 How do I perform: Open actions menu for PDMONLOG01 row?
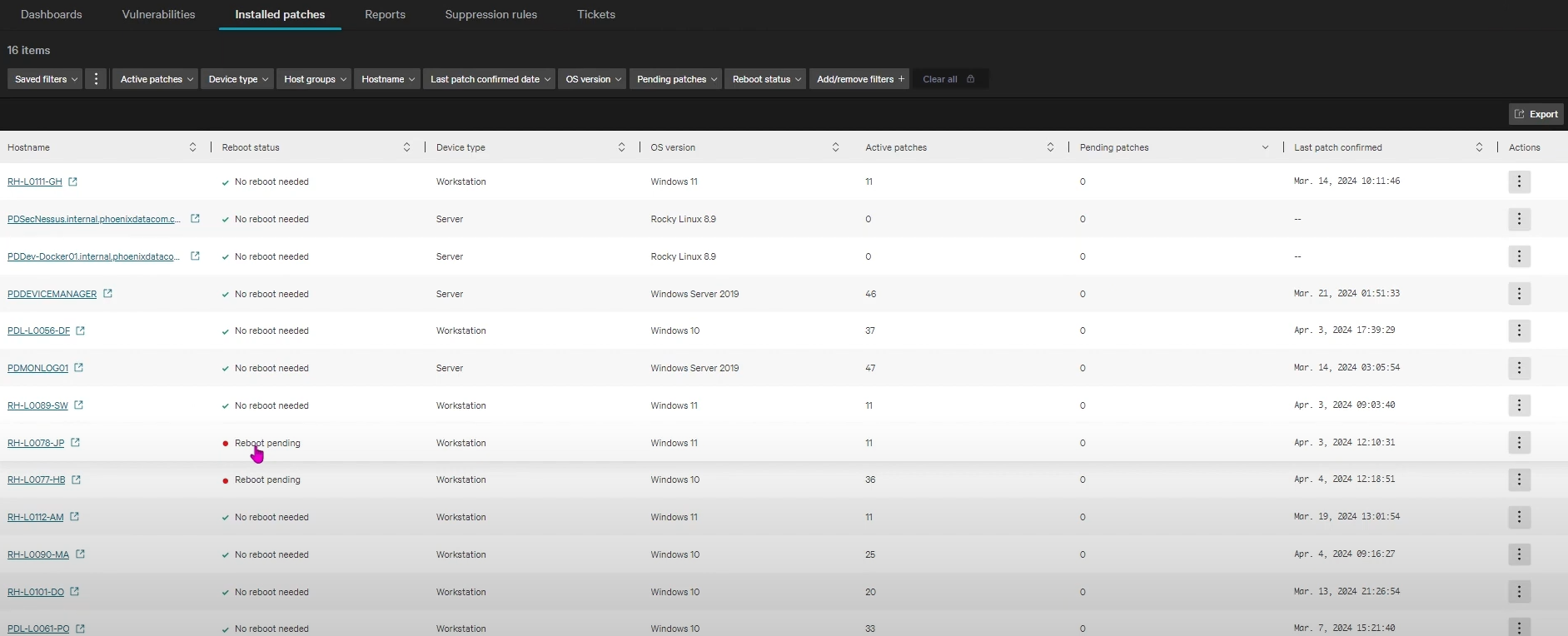tap(1519, 368)
